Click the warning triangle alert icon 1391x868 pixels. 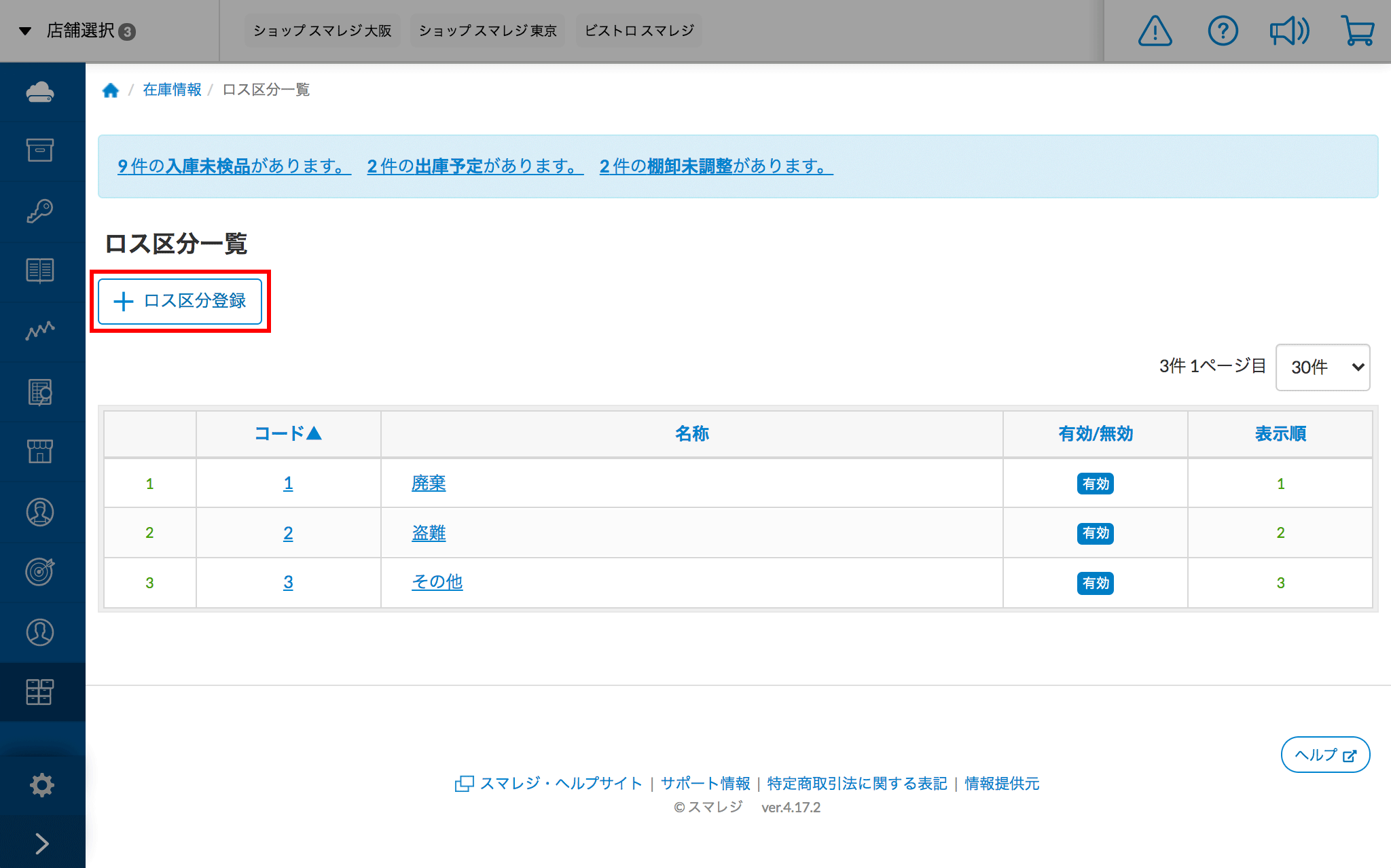[x=1155, y=31]
